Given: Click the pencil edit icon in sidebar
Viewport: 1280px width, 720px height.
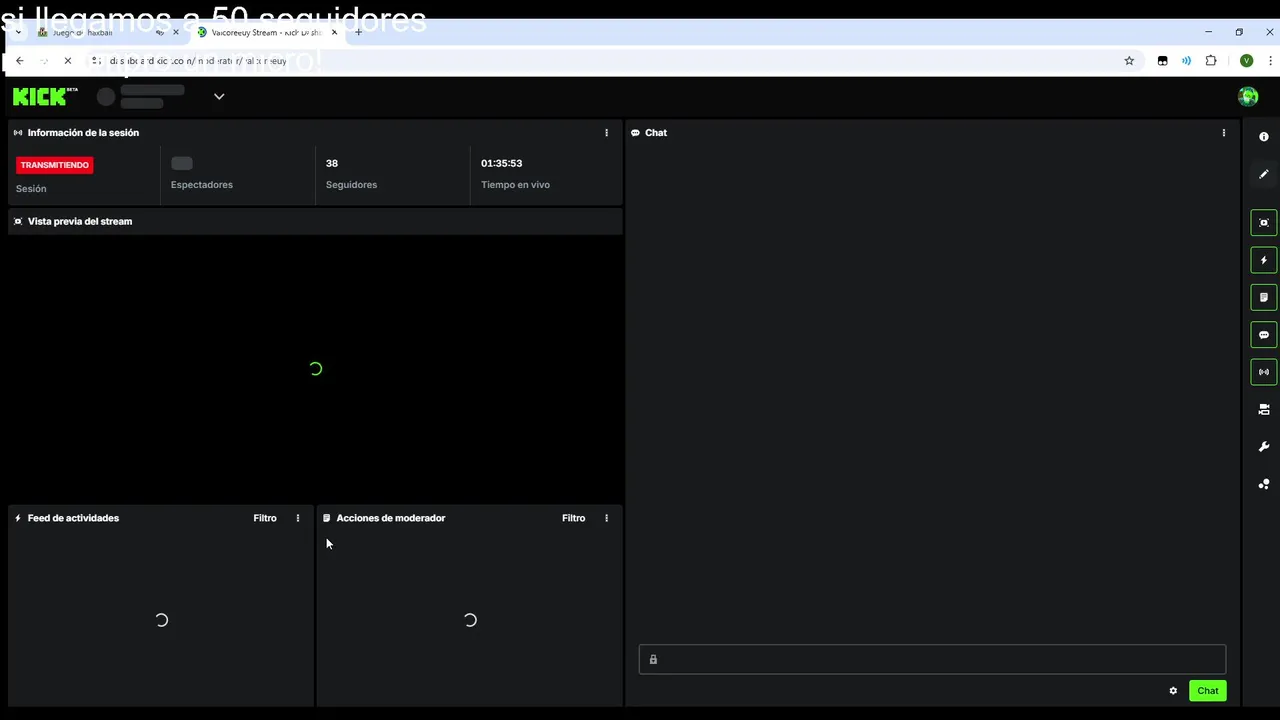Looking at the screenshot, I should point(1264,174).
